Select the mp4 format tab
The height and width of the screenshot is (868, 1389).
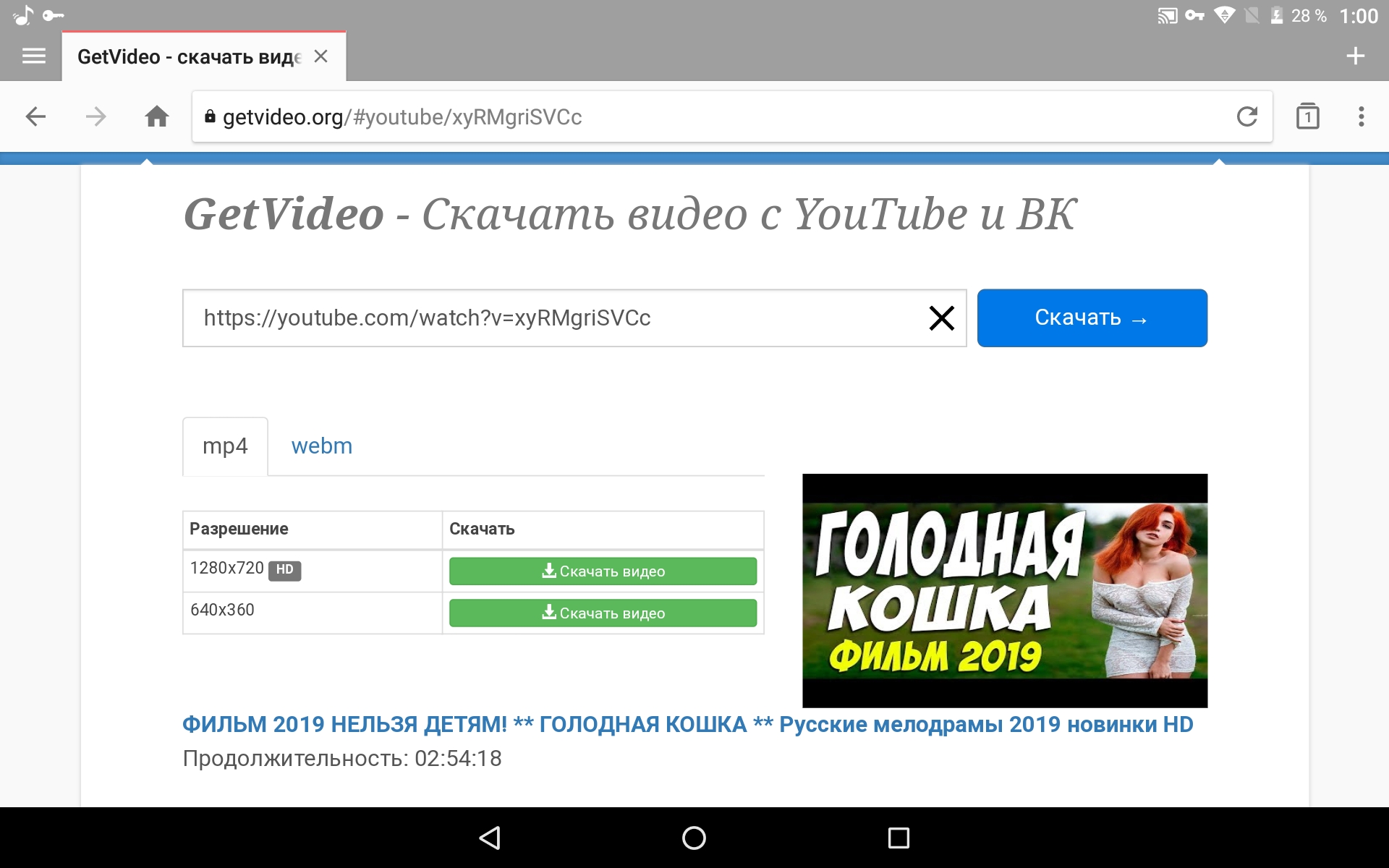click(225, 446)
